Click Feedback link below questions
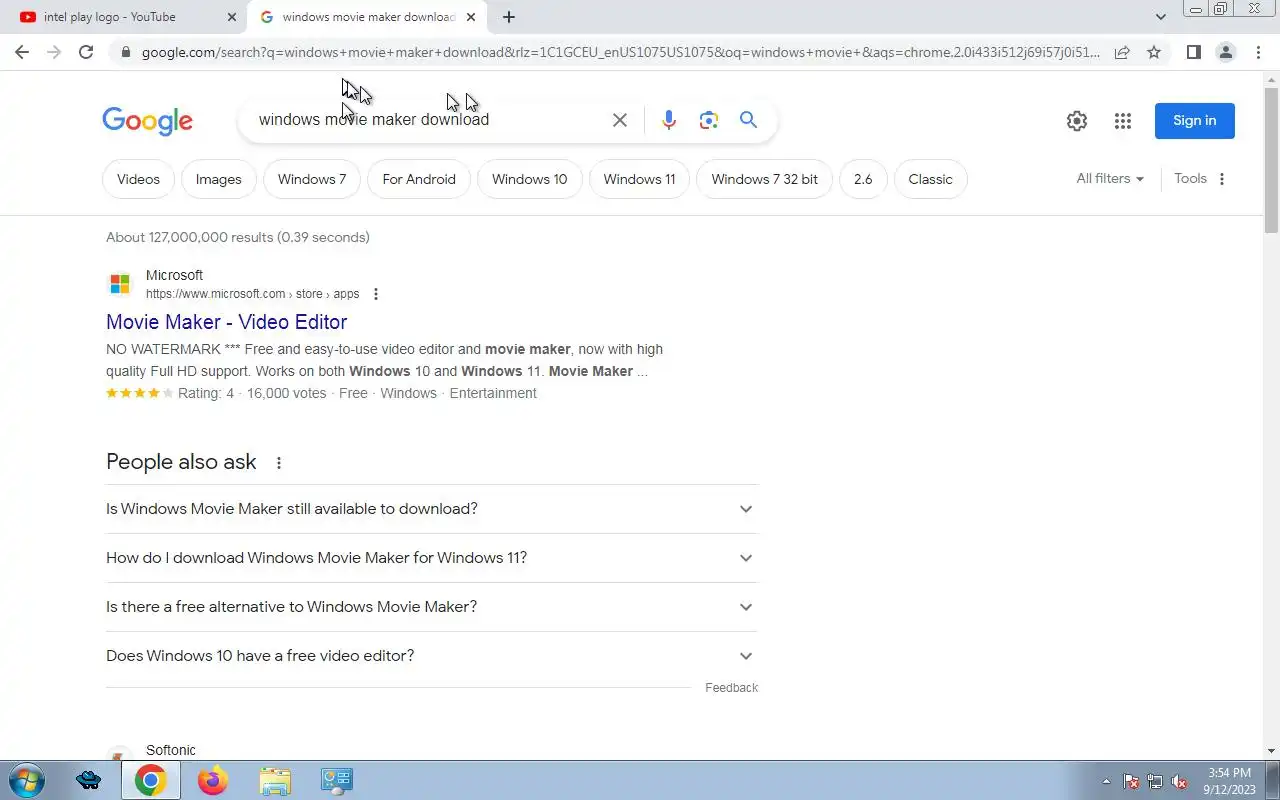Screen dimensions: 1280x800 coord(732,688)
